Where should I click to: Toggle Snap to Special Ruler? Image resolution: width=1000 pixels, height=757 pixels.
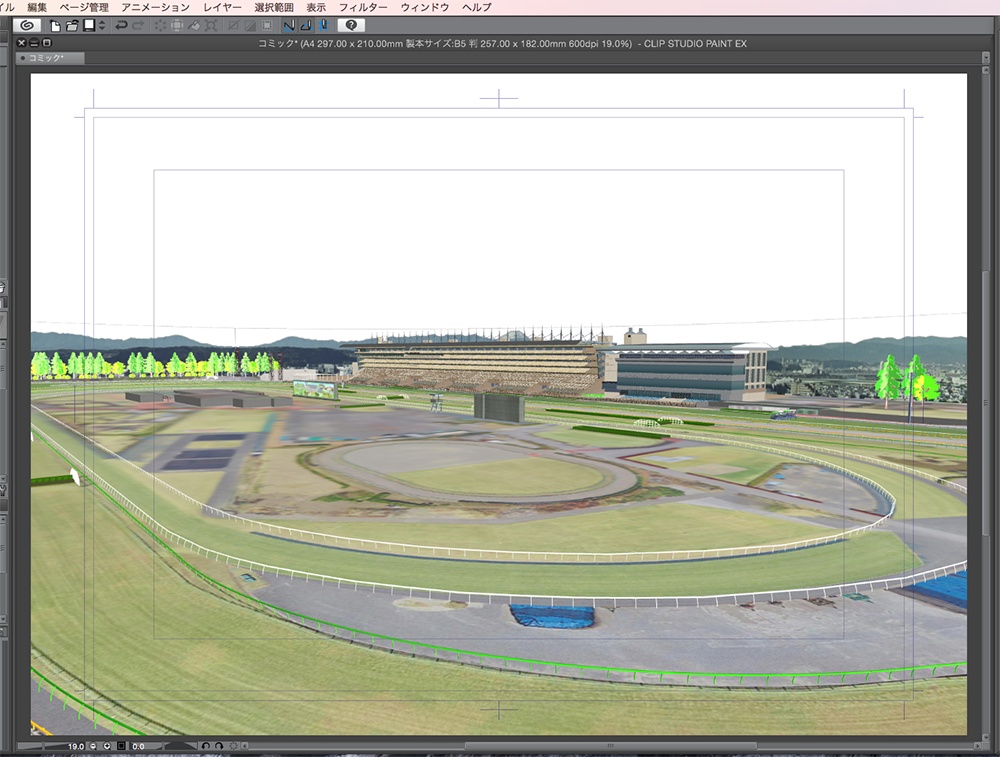pos(307,26)
